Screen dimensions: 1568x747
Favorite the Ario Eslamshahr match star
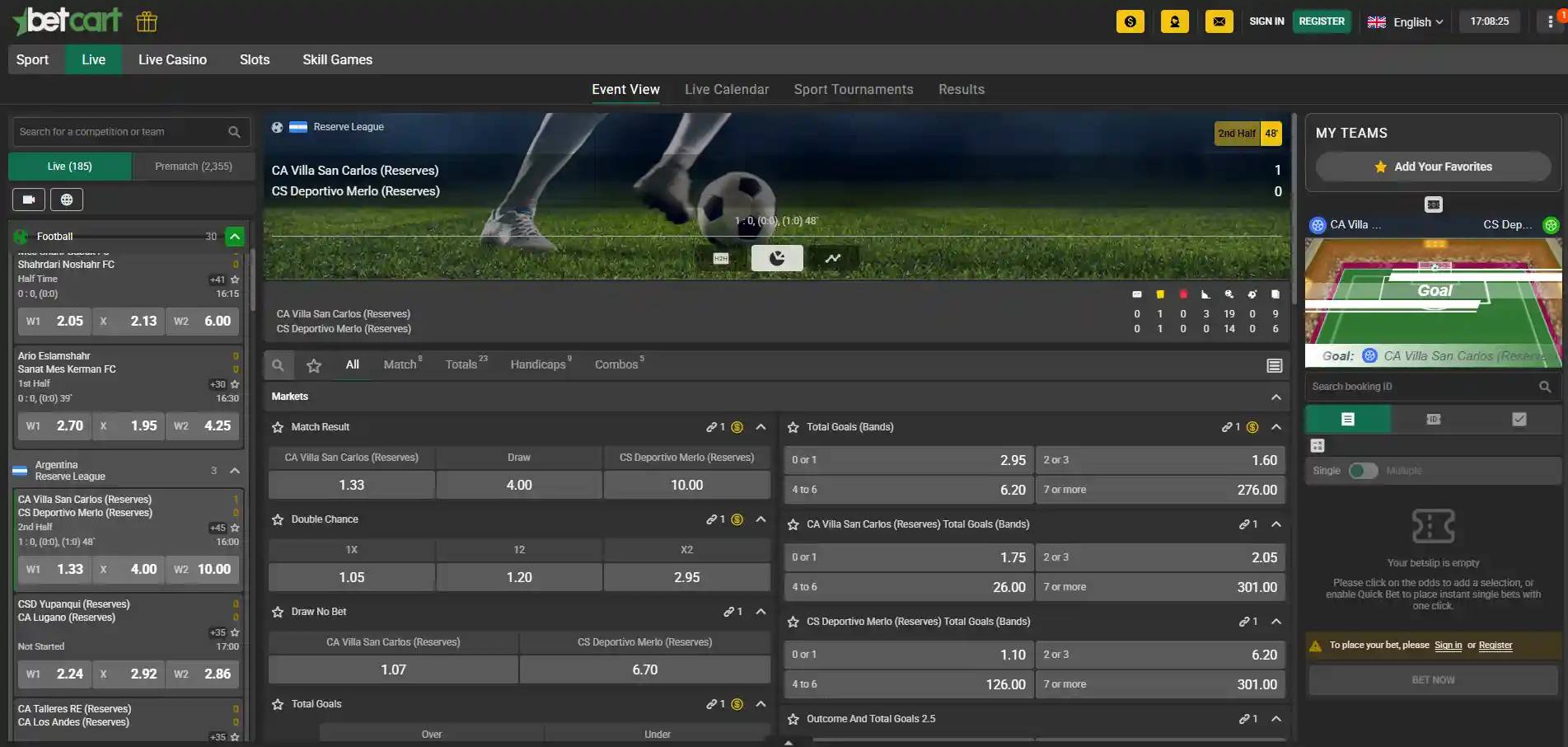click(x=235, y=384)
